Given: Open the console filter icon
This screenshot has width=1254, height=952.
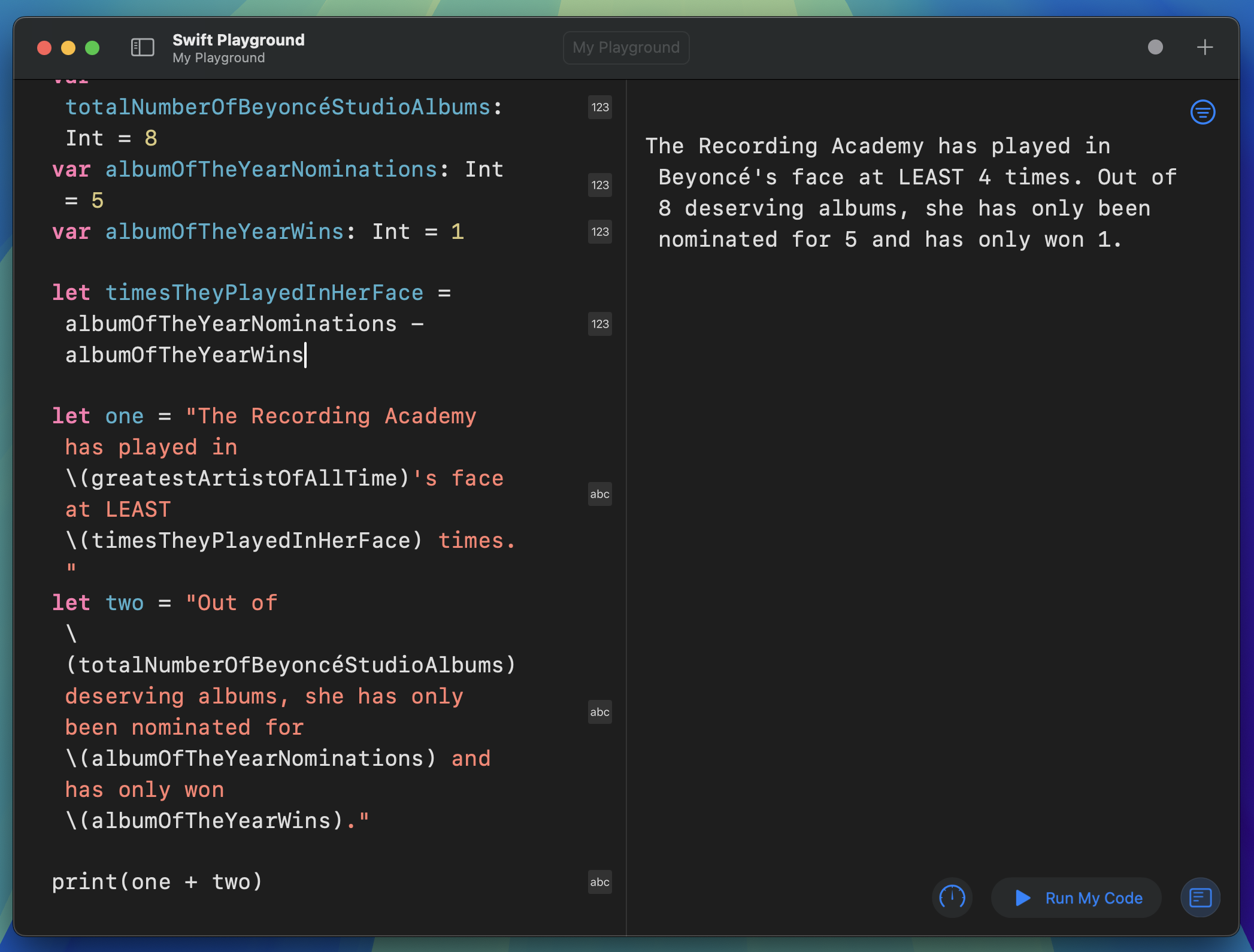Looking at the screenshot, I should click(1202, 112).
